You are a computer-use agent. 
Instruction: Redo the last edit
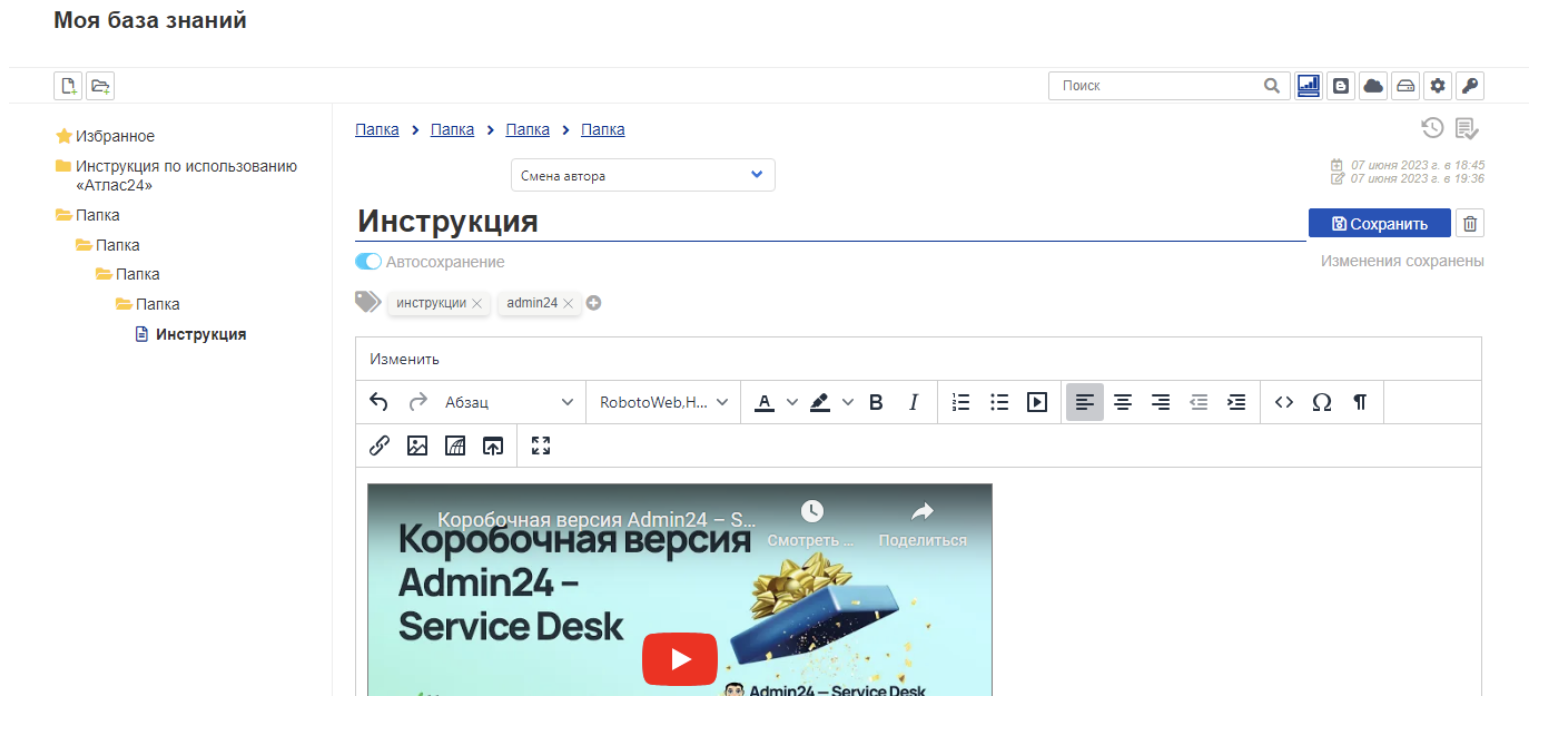tap(418, 402)
